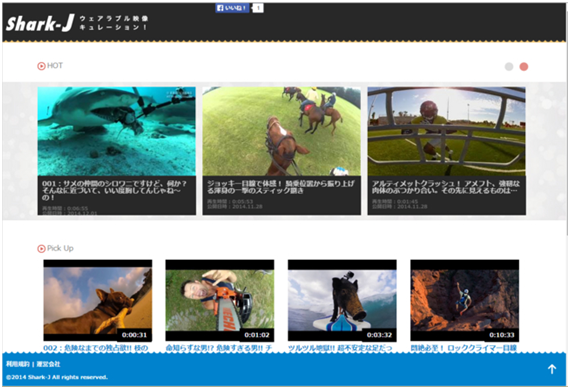Click the ©2014 Shark-J copyright text

click(57, 377)
